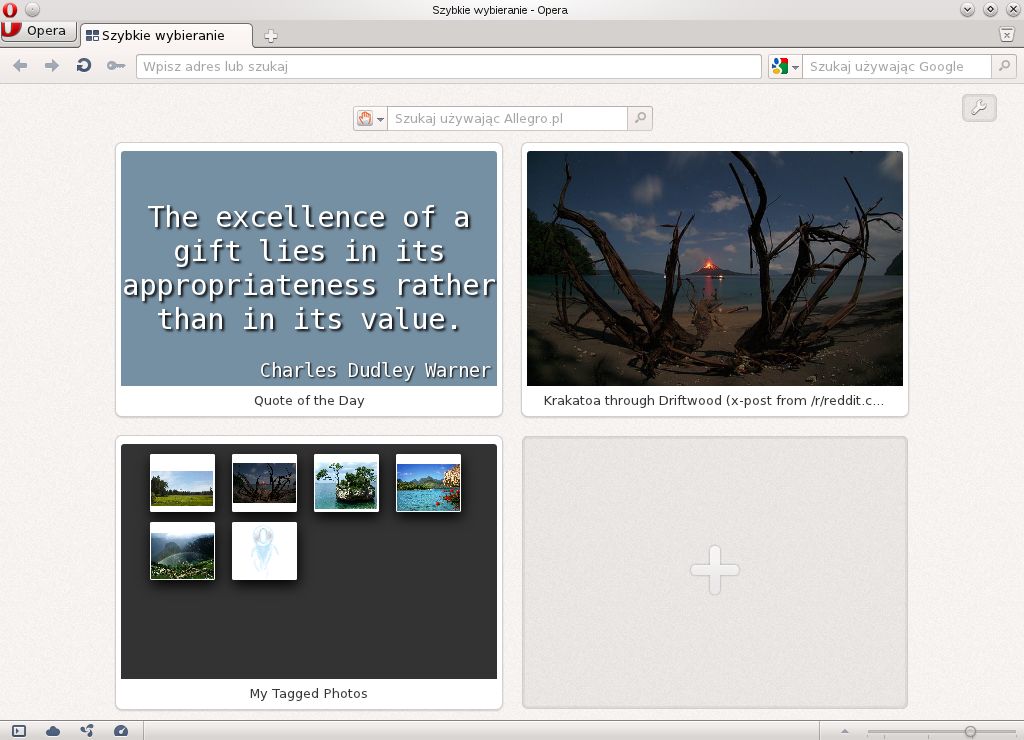1024x740 pixels.
Task: Click the 'Krakatoa through Driftwood' caption
Action: point(714,400)
